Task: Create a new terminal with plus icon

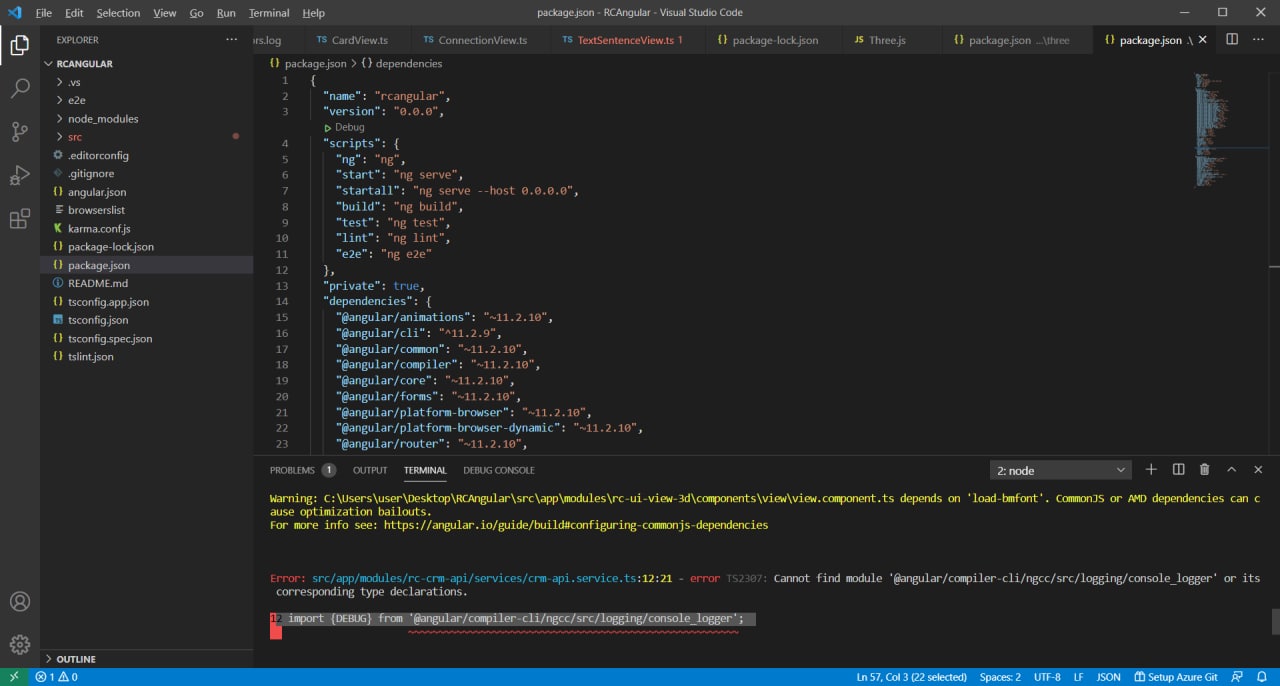Action: pos(1151,470)
